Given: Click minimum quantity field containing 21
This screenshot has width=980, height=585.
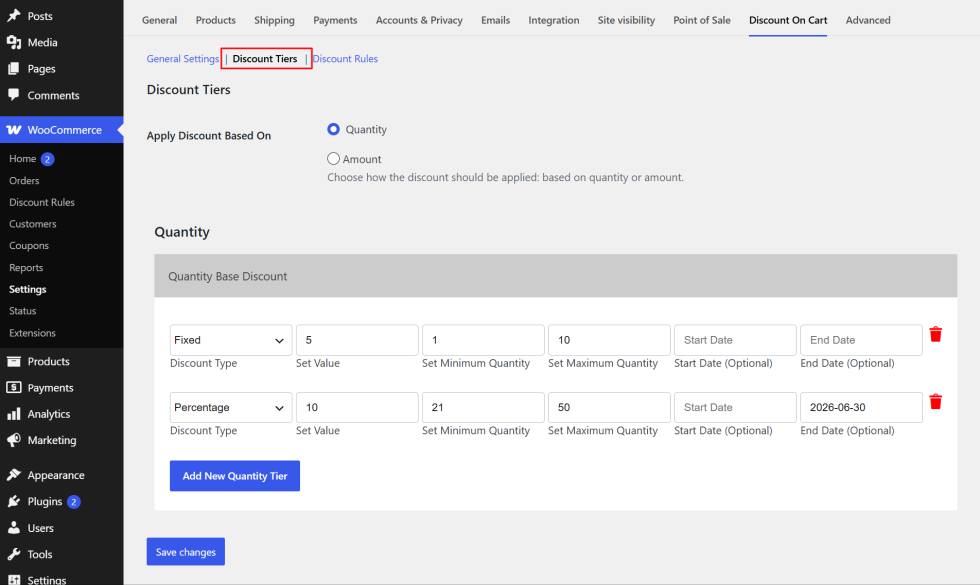Looking at the screenshot, I should (483, 408).
